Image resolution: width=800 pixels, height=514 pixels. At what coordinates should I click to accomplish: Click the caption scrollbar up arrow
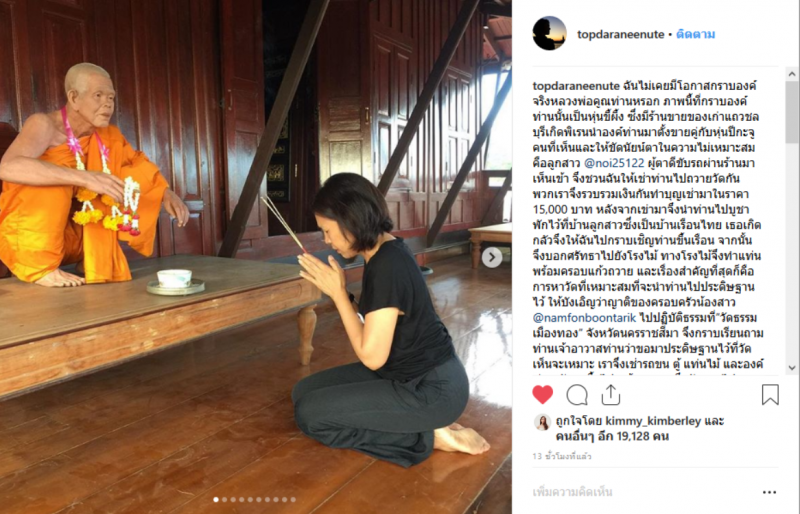click(791, 75)
